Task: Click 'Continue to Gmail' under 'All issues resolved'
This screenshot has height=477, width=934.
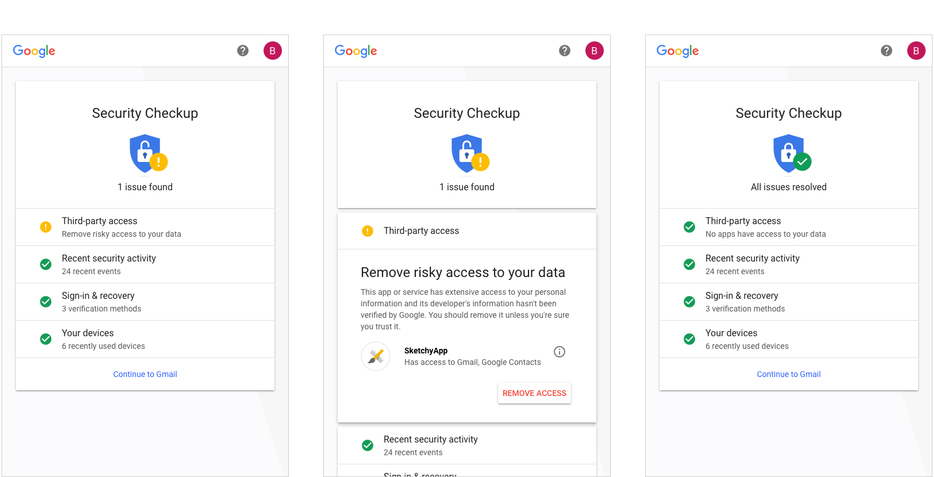Action: pyautogui.click(x=788, y=374)
